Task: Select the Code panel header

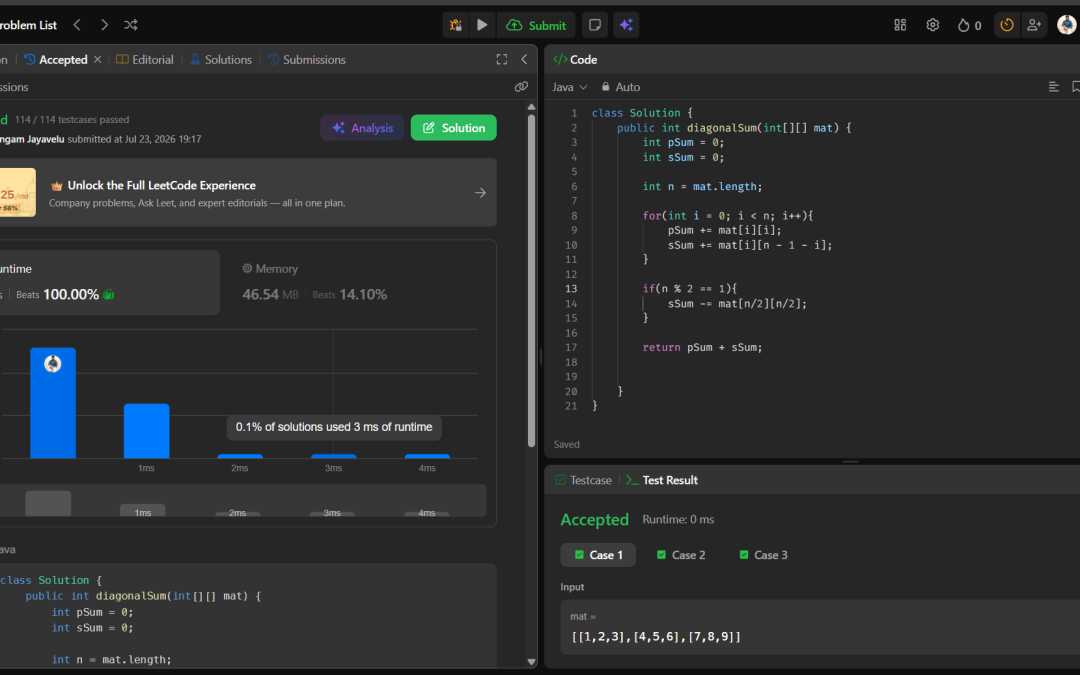Action: [576, 60]
